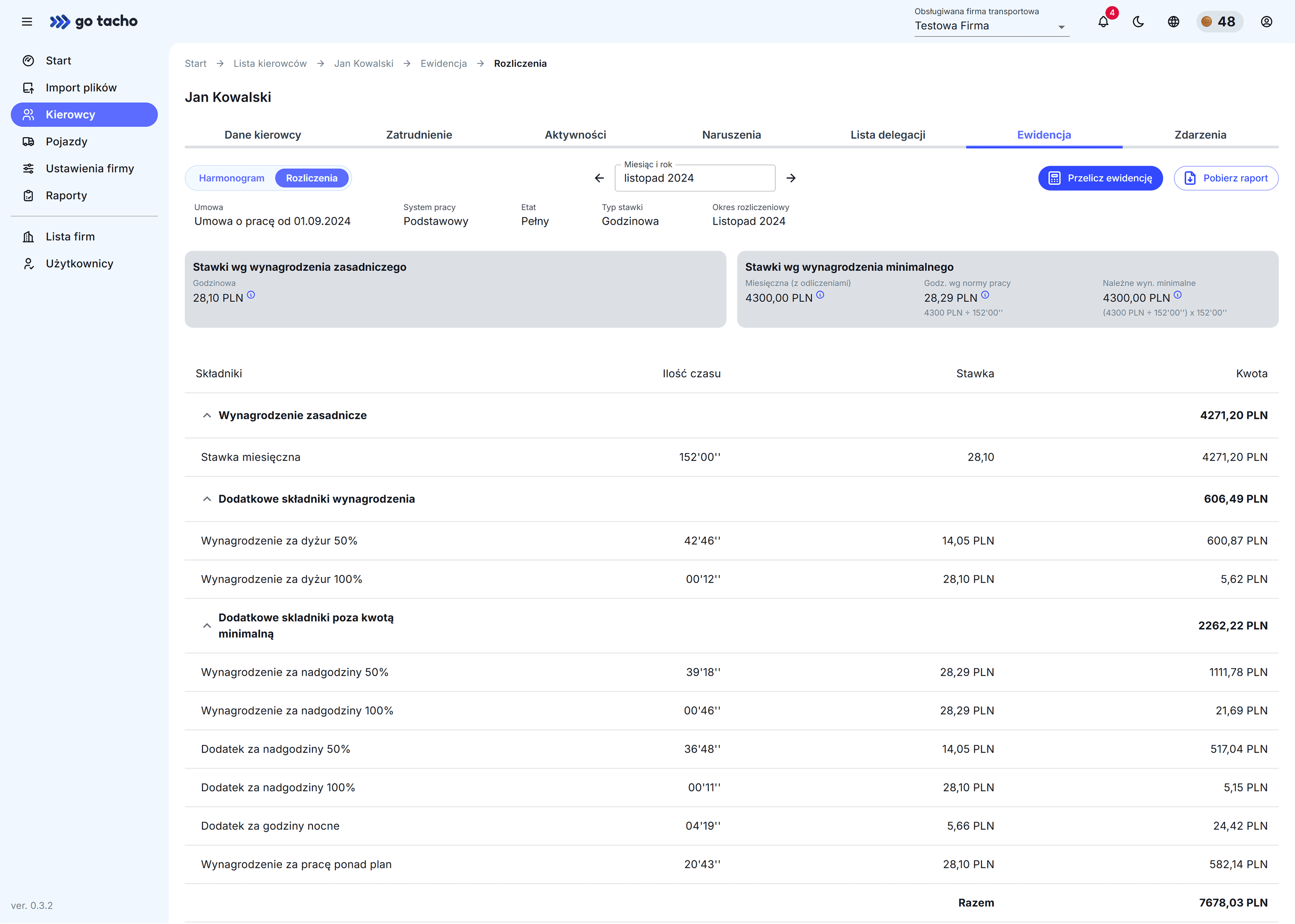Screen dimensions: 1295x924
Task: Click 4271,20 PLN bold section total
Action: (x=1234, y=415)
